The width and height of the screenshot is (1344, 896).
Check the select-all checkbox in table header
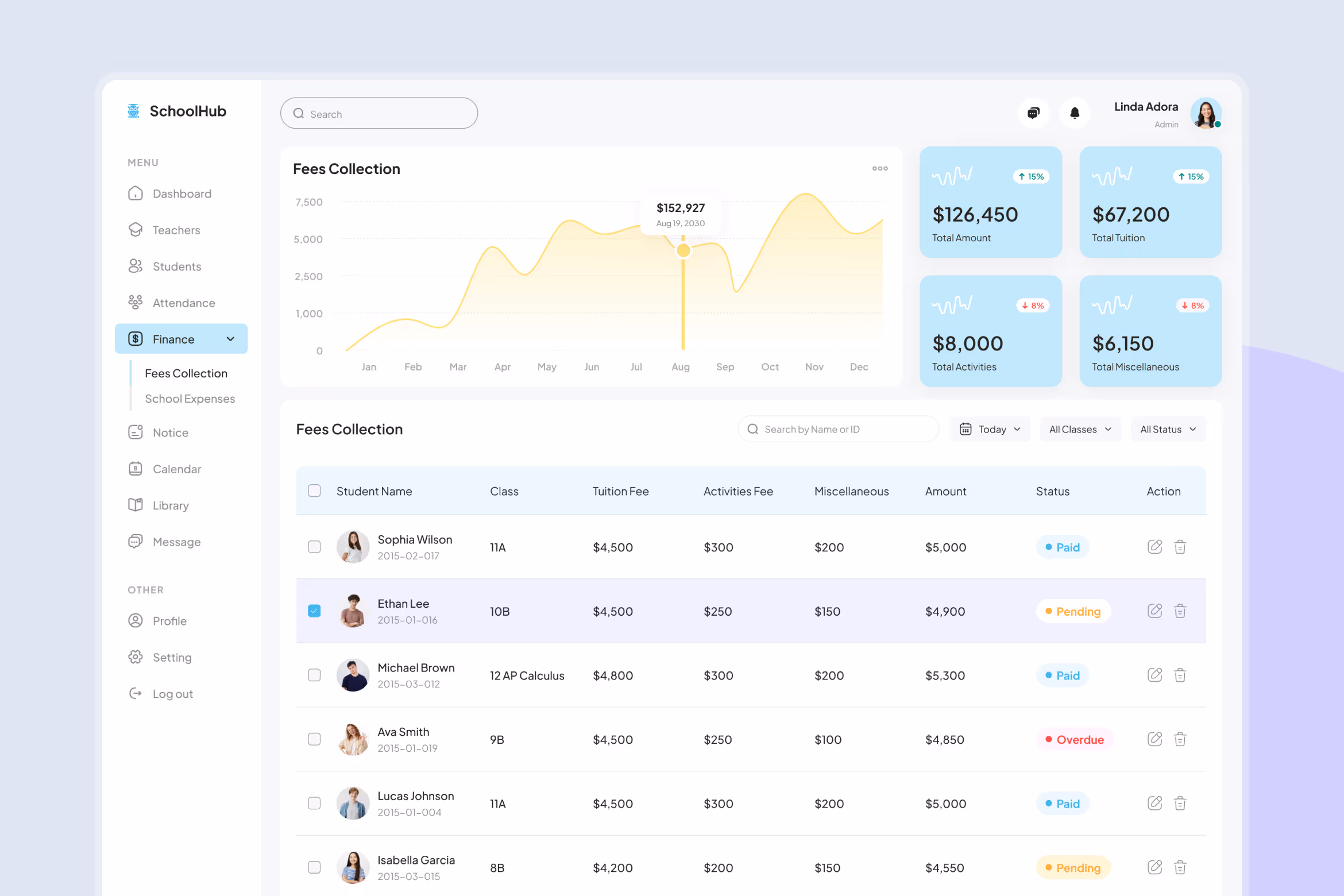click(314, 491)
